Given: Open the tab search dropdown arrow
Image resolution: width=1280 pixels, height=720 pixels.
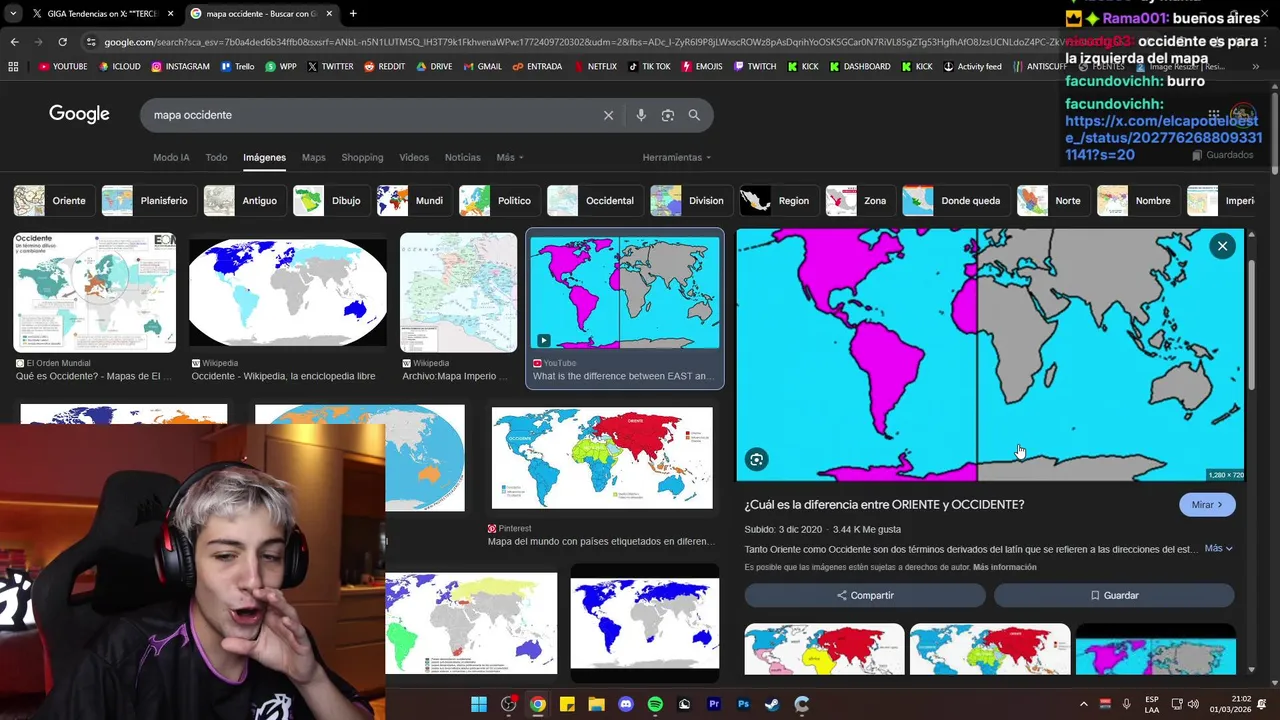Looking at the screenshot, I should [x=13, y=13].
